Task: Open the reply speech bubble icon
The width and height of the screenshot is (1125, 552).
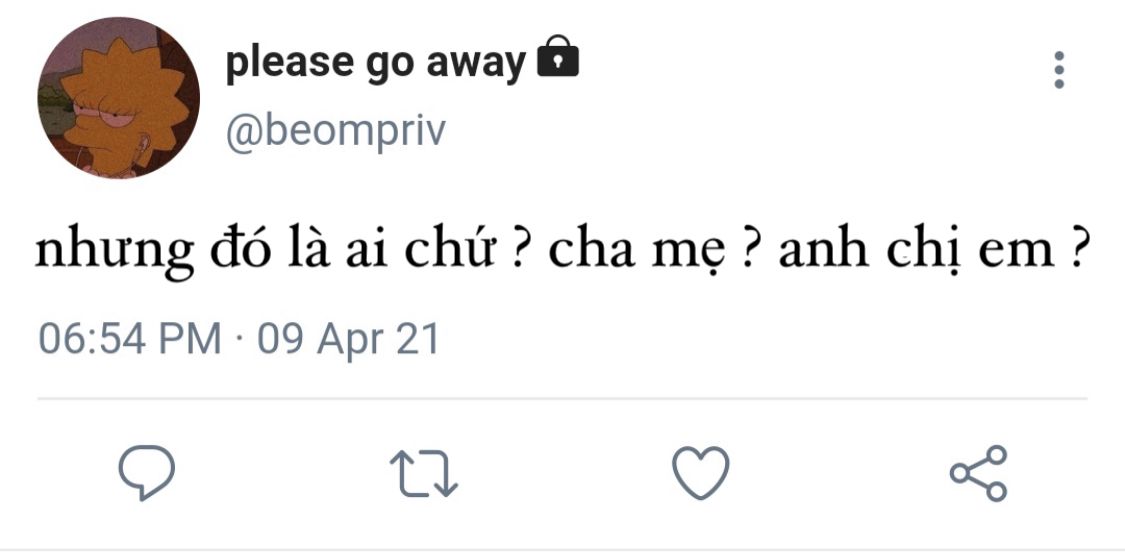Action: tap(146, 472)
